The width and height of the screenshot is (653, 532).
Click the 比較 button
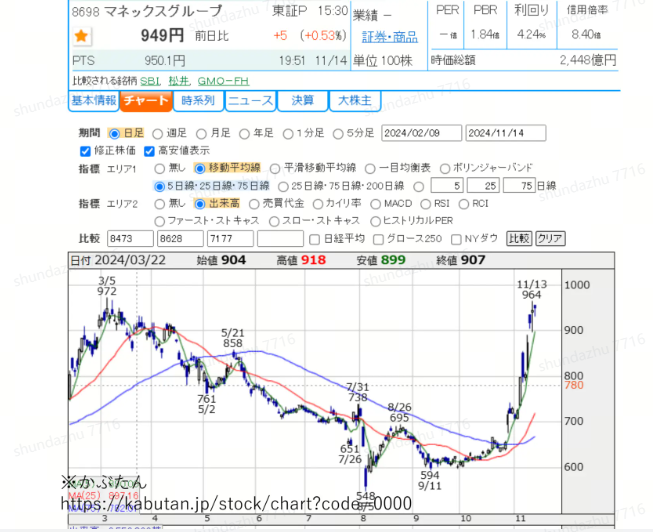(x=519, y=239)
